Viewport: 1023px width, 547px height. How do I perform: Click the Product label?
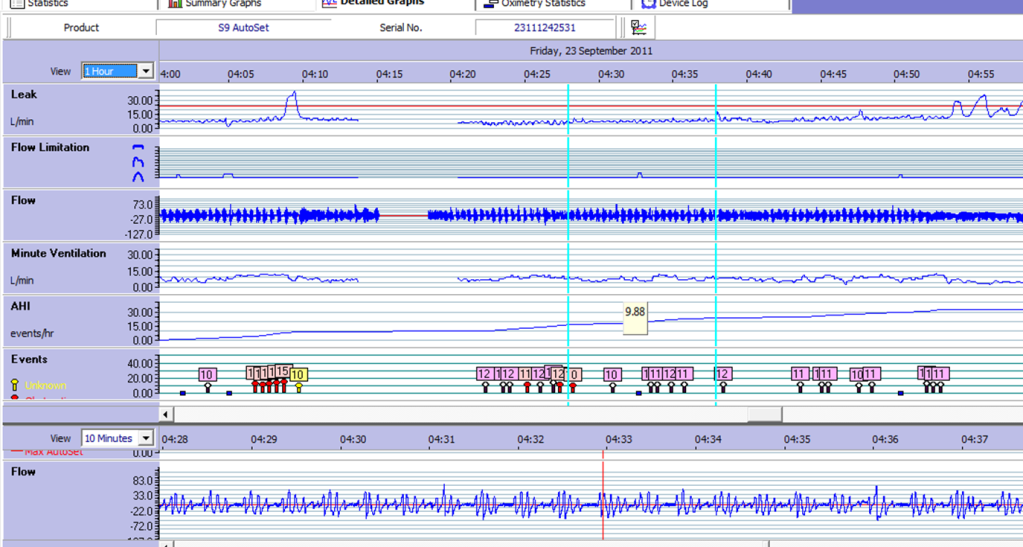pos(81,28)
